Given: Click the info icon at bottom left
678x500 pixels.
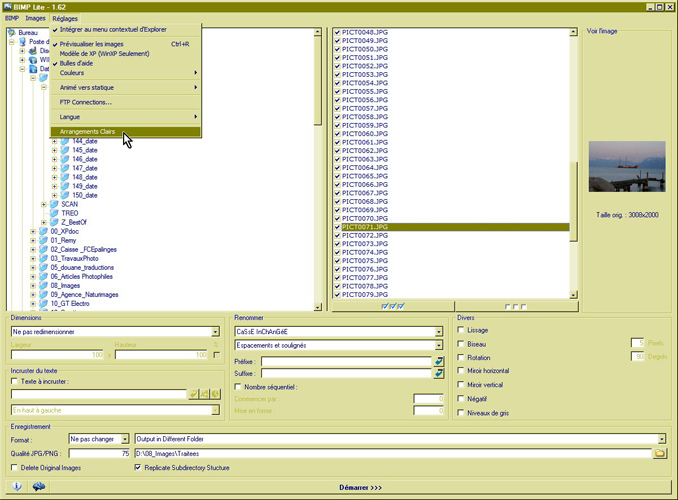Looking at the screenshot, I should coord(16,486).
